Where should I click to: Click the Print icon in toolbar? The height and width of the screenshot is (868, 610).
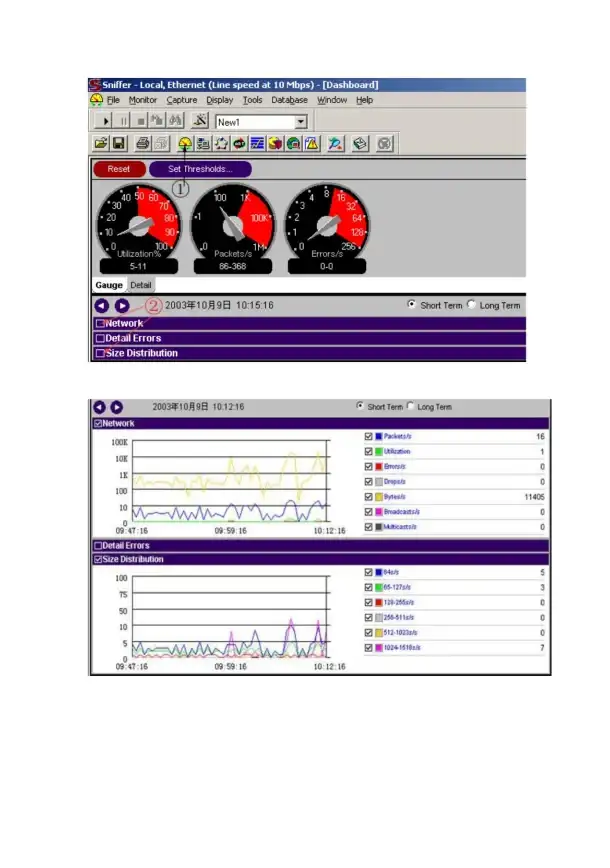click(143, 144)
